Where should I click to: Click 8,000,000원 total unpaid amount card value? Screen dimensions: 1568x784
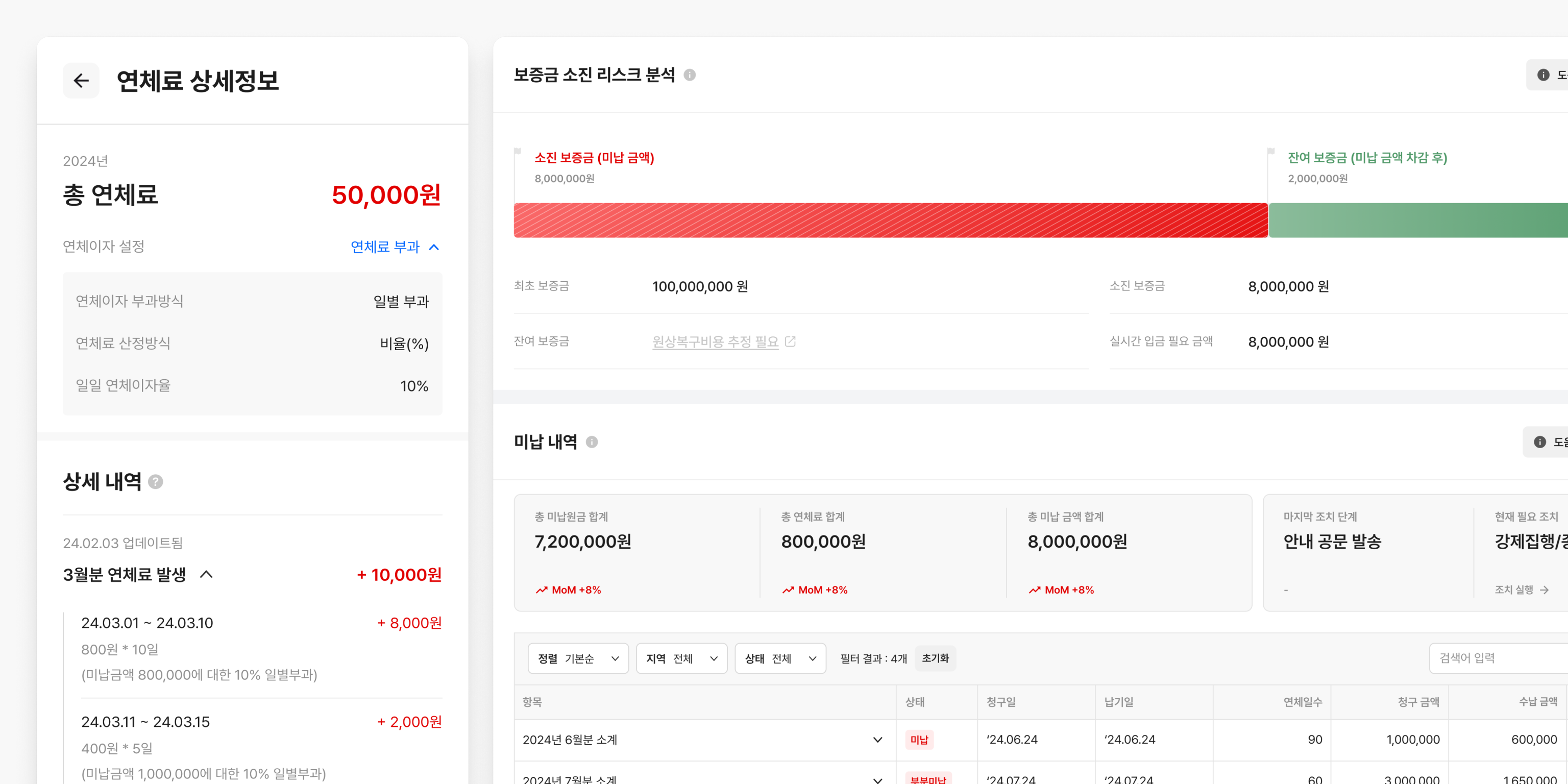[x=1077, y=541]
